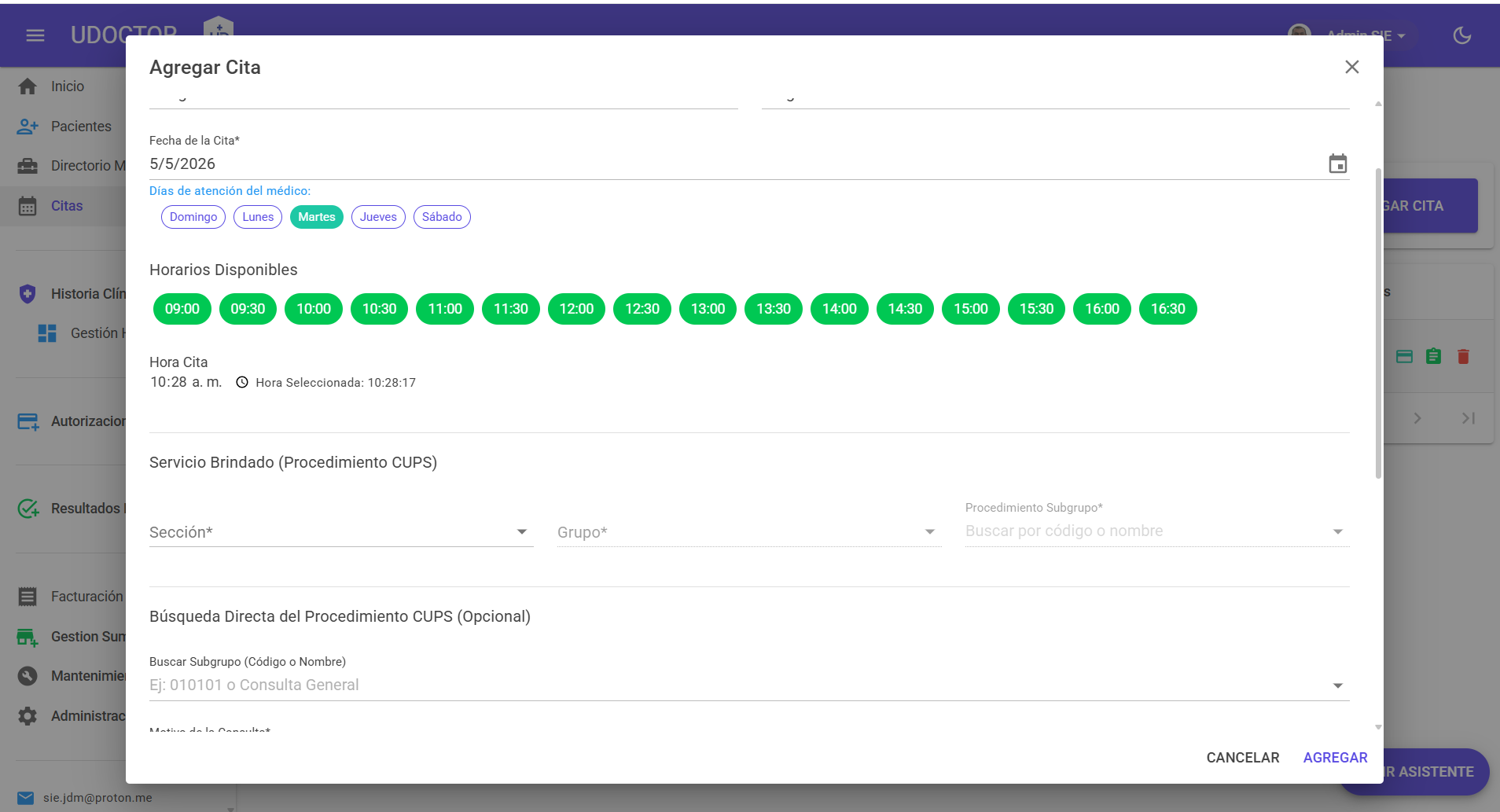Click the red delete trash icon
The height and width of the screenshot is (812, 1500).
point(1463,356)
